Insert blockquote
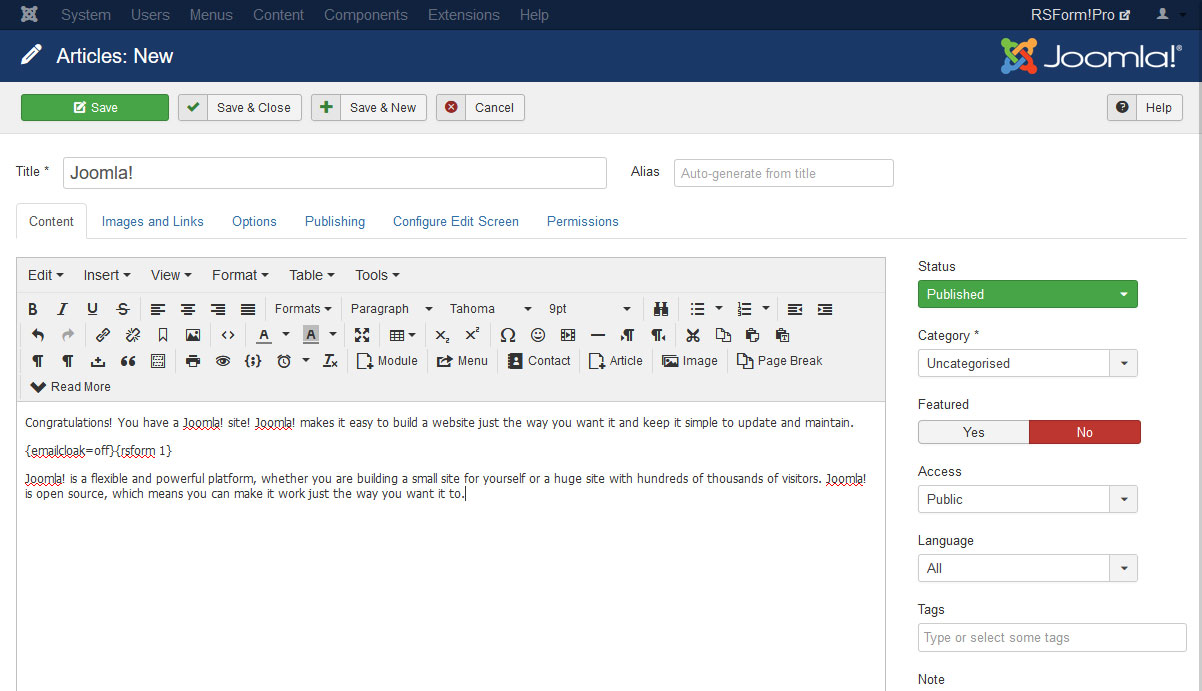Screen dimensions: 1202x691 pos(128,361)
